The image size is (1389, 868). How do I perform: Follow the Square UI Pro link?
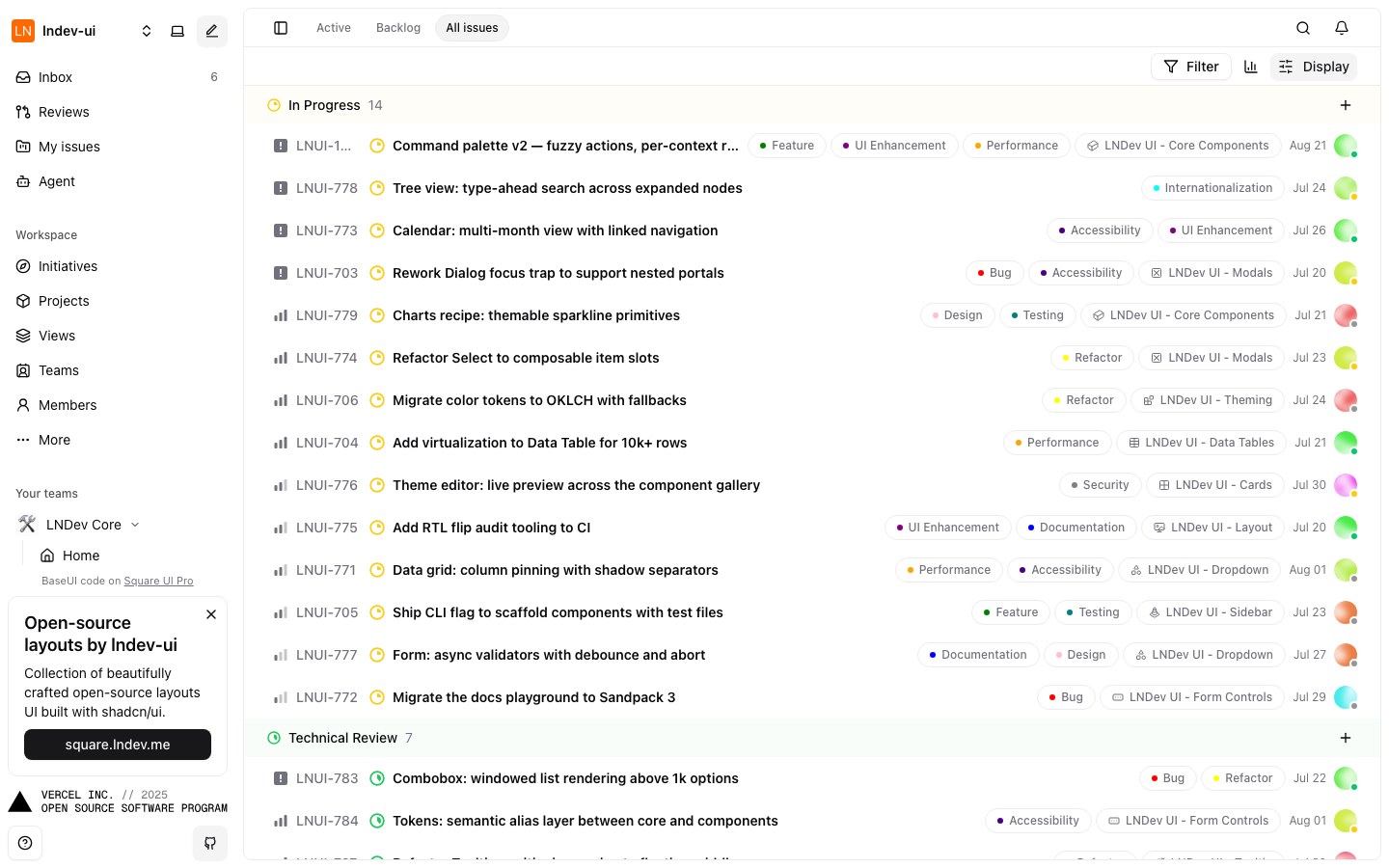pos(158,582)
